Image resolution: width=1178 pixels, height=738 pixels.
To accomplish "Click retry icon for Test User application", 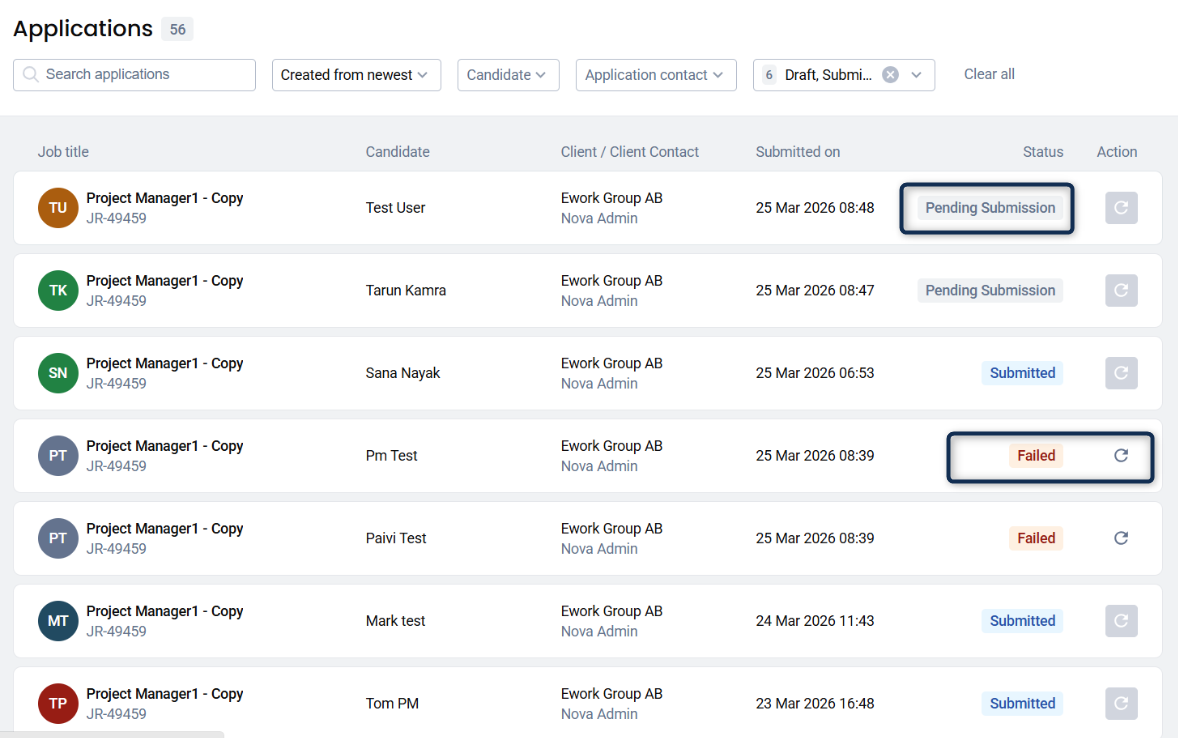I will (x=1121, y=207).
